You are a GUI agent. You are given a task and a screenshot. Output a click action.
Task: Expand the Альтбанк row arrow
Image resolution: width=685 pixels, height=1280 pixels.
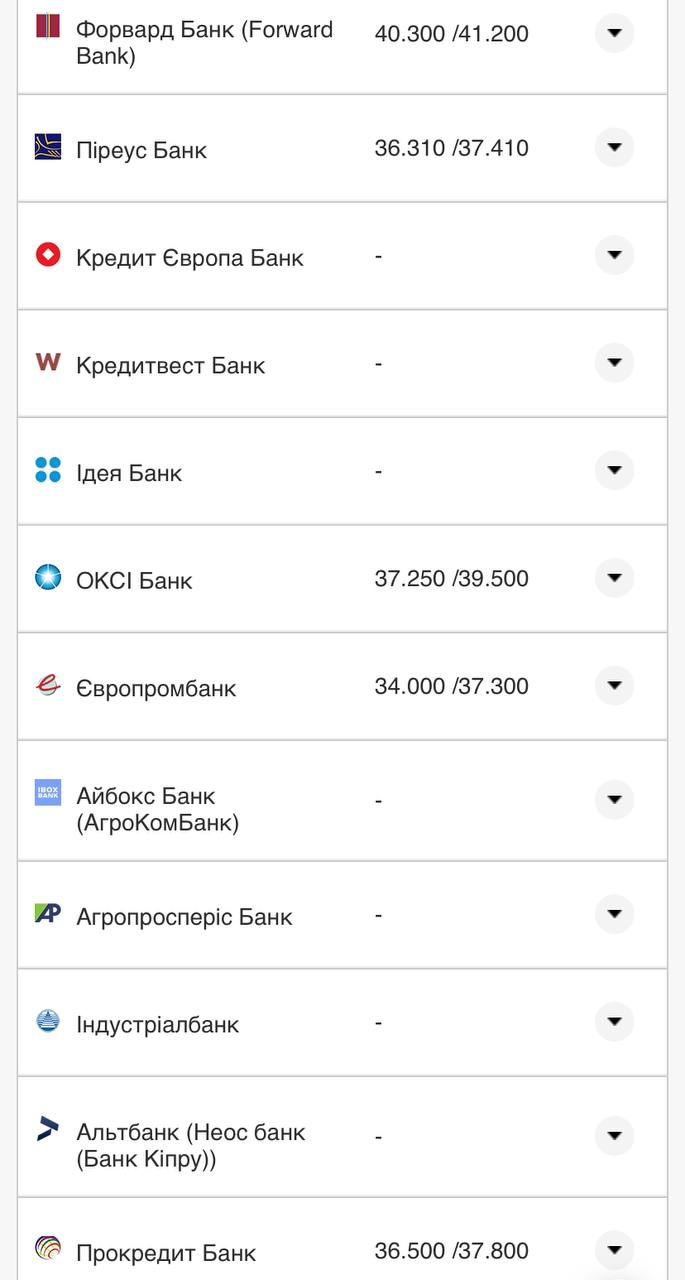614,1136
